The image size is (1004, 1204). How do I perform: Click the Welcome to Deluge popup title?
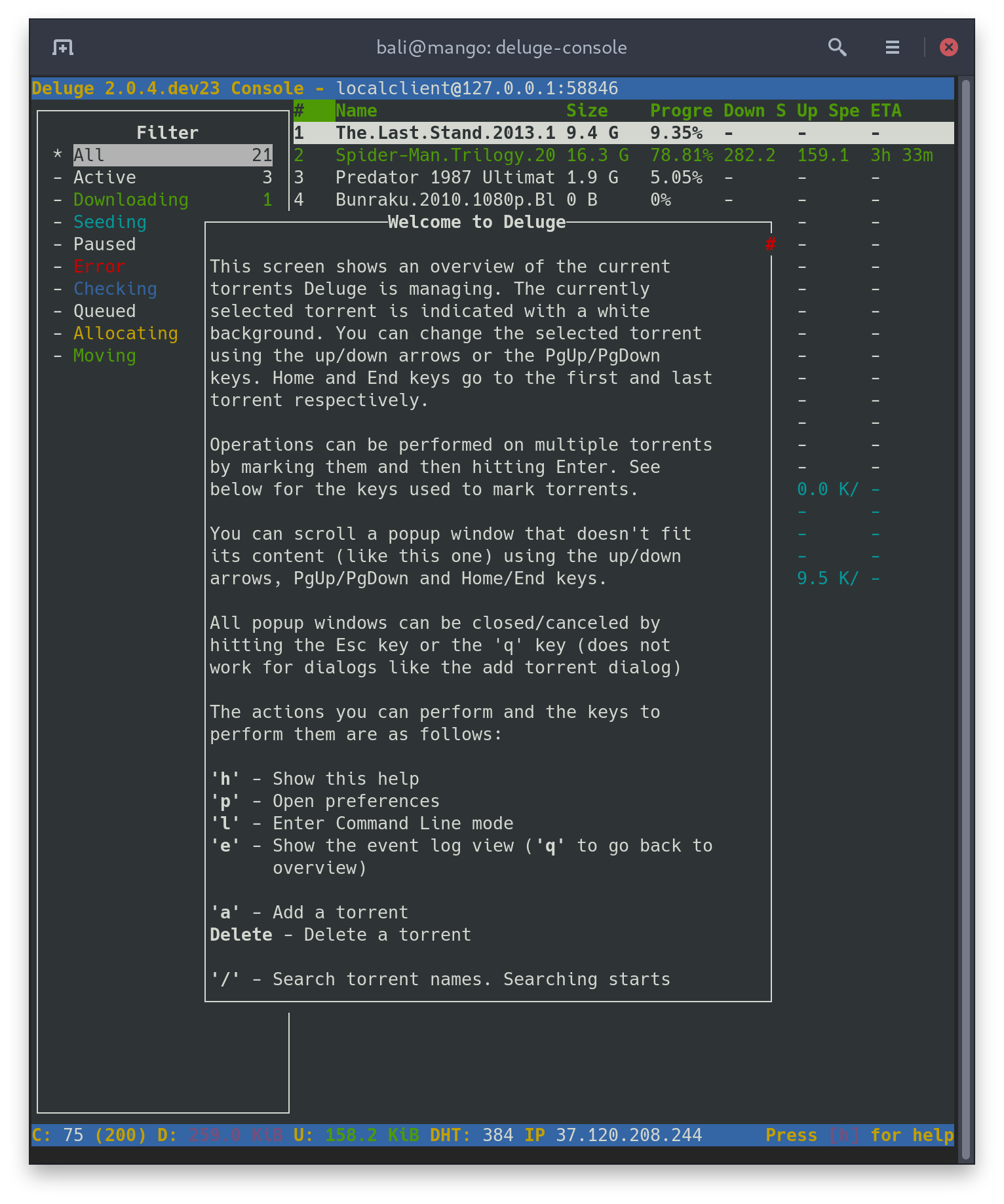tap(476, 222)
